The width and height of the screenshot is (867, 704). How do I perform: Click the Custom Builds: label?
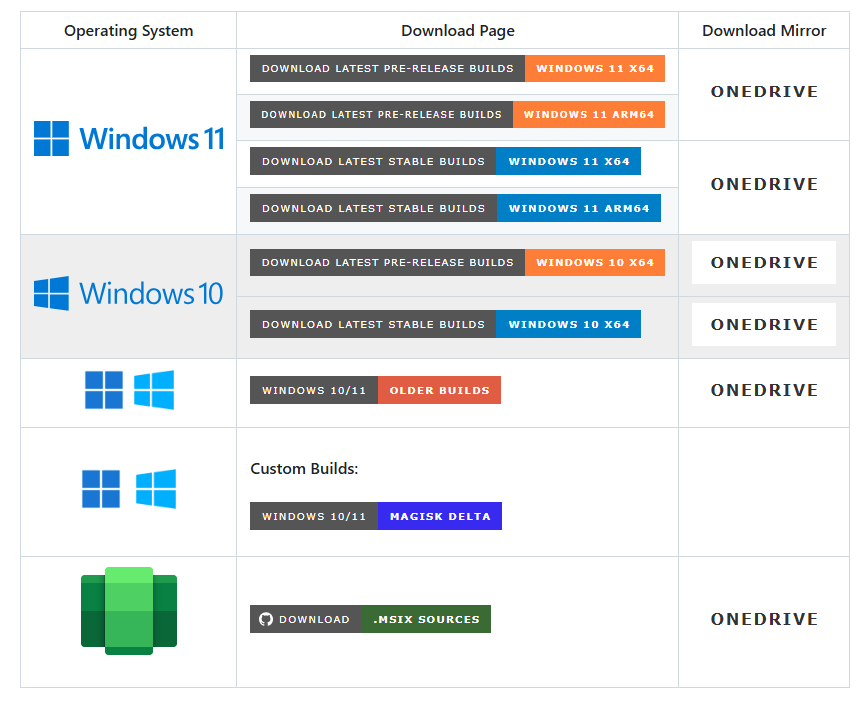[x=304, y=468]
